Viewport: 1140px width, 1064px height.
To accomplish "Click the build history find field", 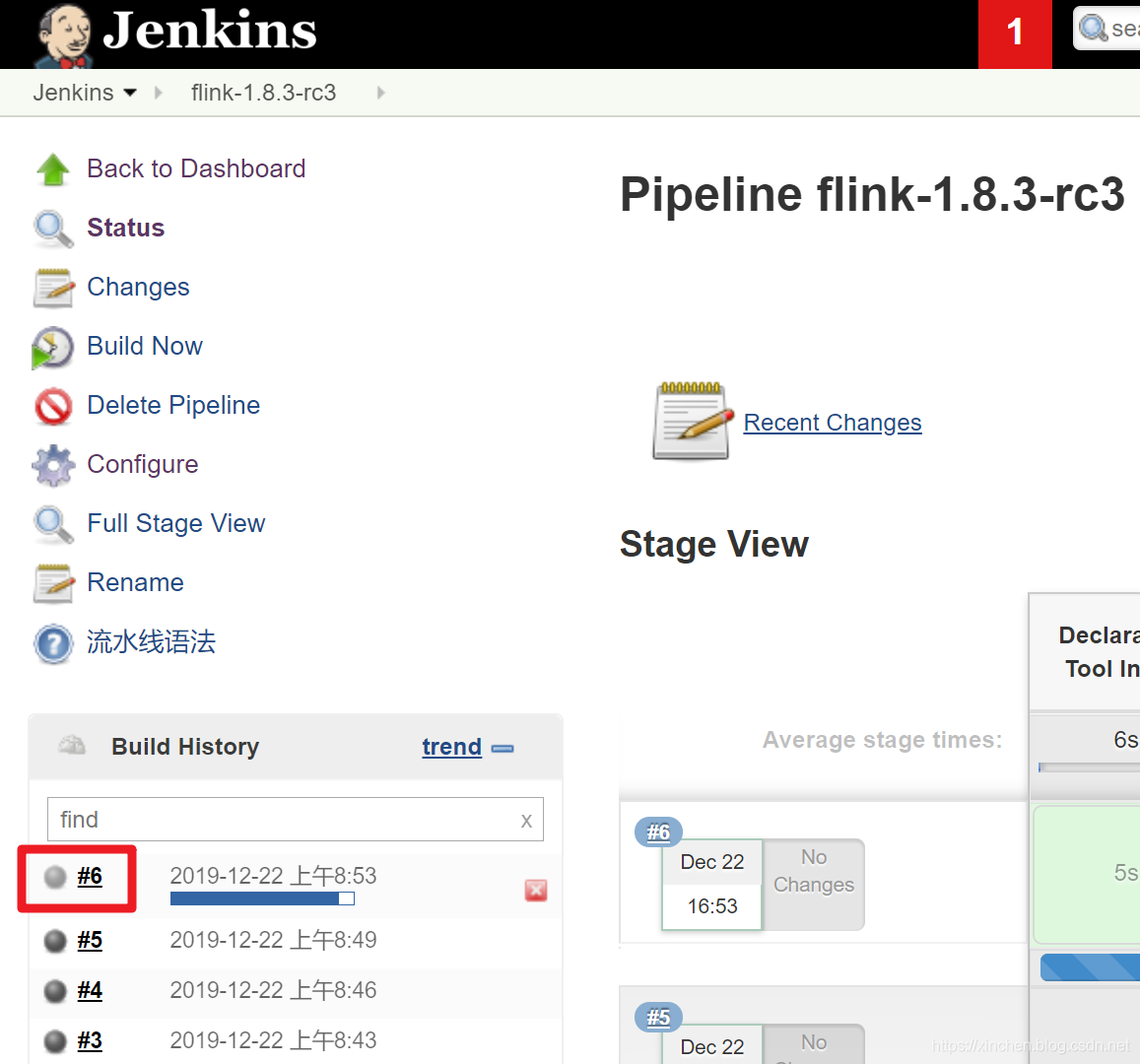I will (x=296, y=819).
